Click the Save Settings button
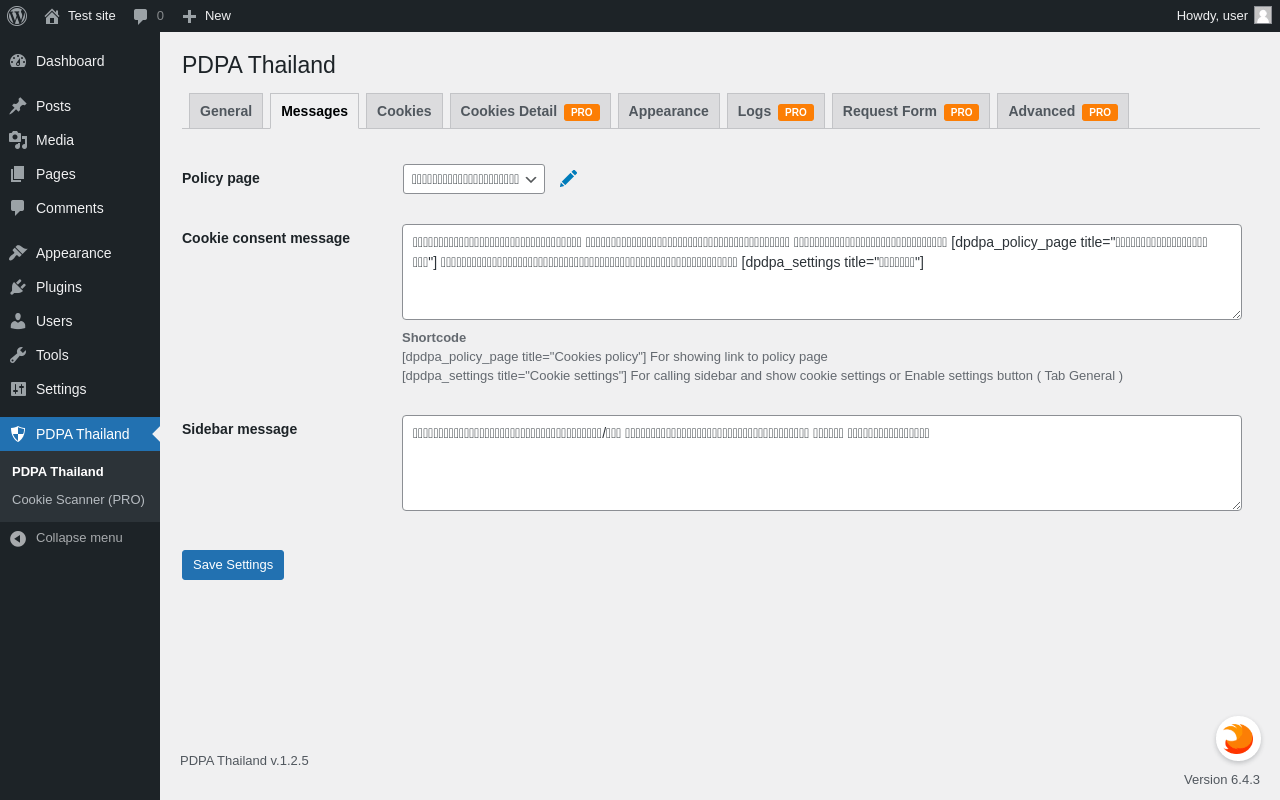Viewport: 1280px width, 800px height. pos(233,565)
